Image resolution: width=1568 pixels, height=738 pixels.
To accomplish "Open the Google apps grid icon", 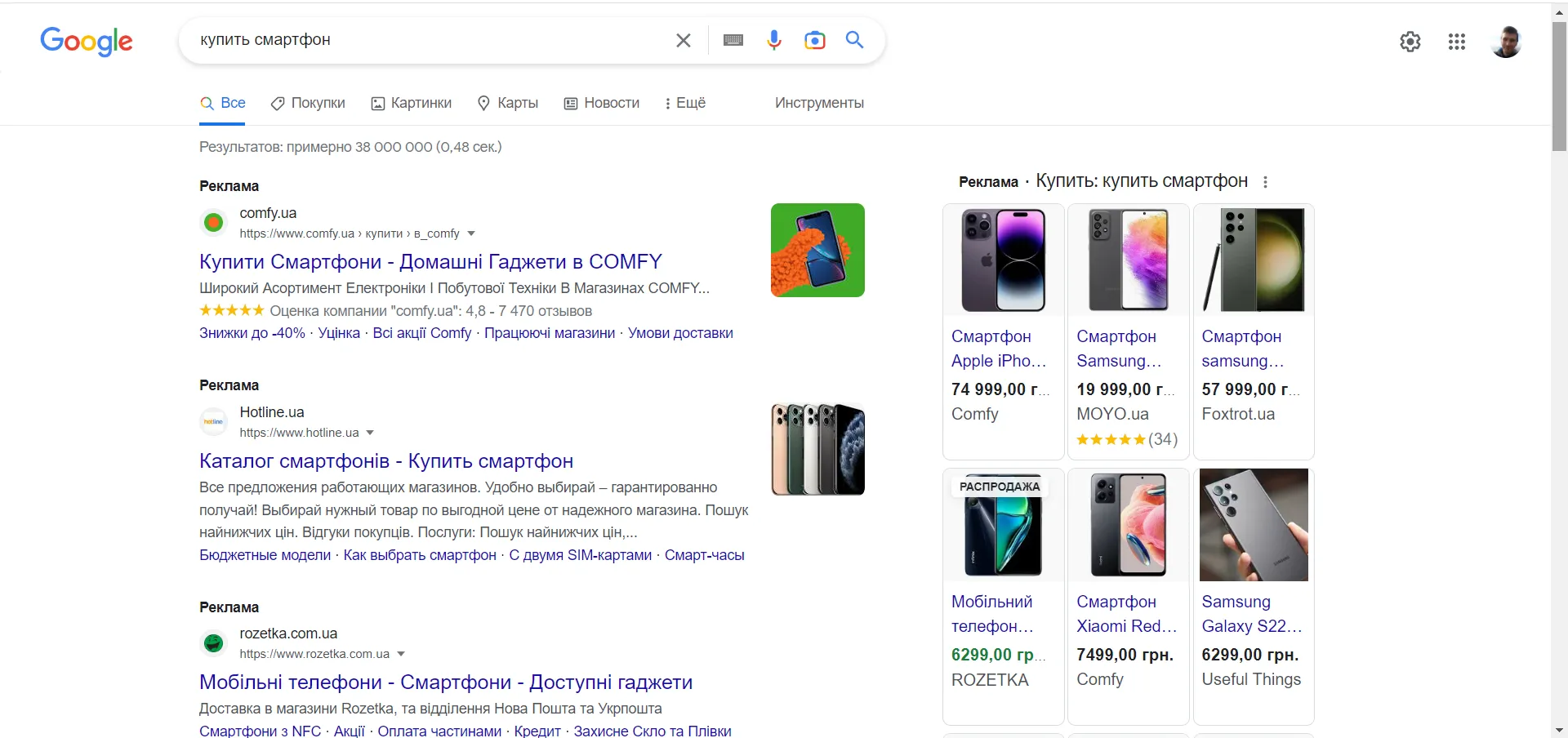I will tap(1457, 42).
